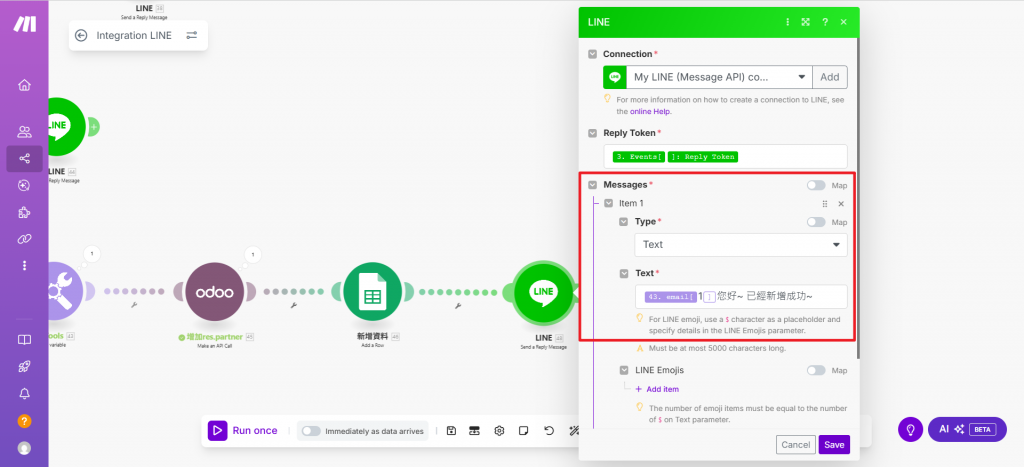Click the Cancel button

(x=795, y=445)
